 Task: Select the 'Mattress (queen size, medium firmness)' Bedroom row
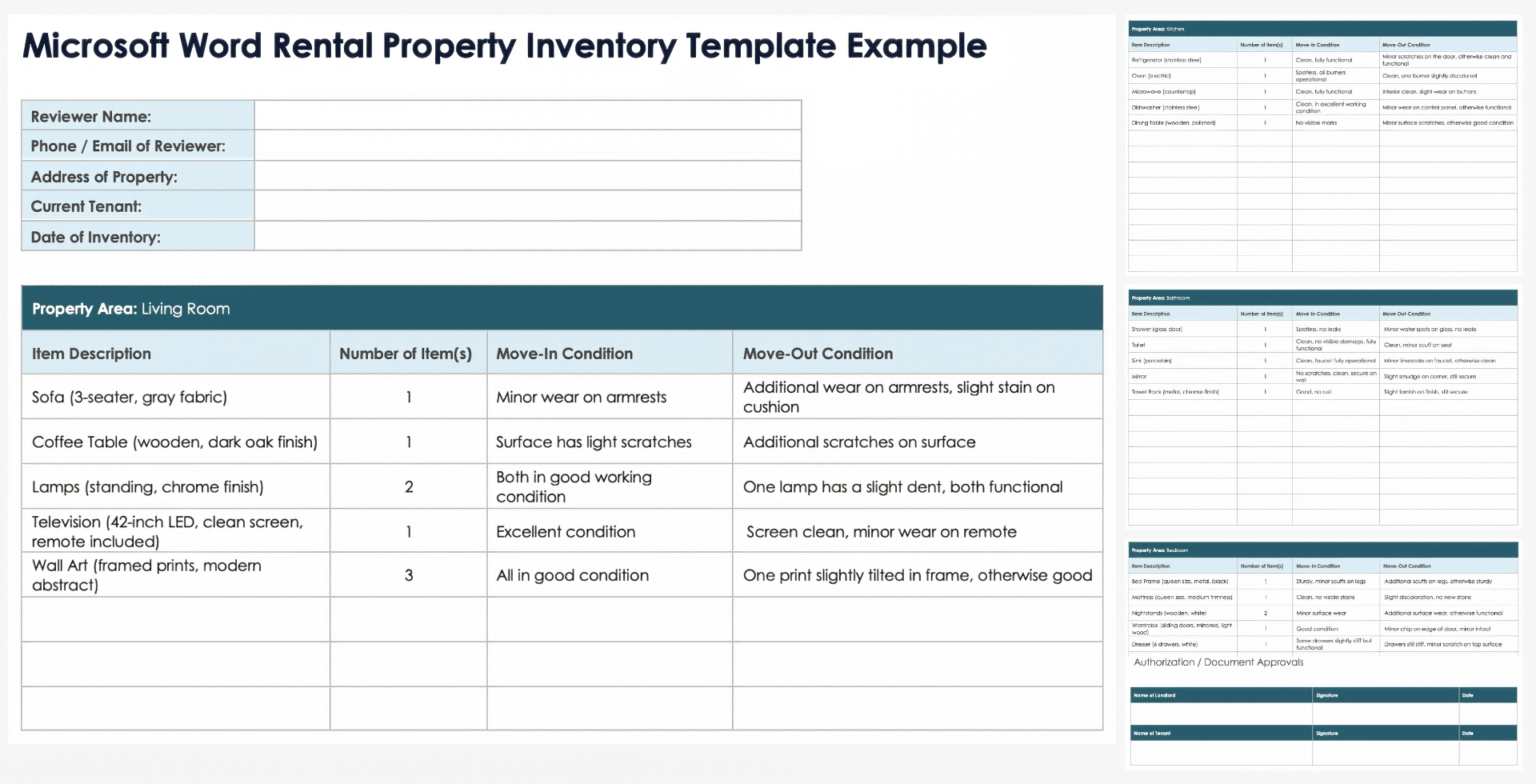1322,597
